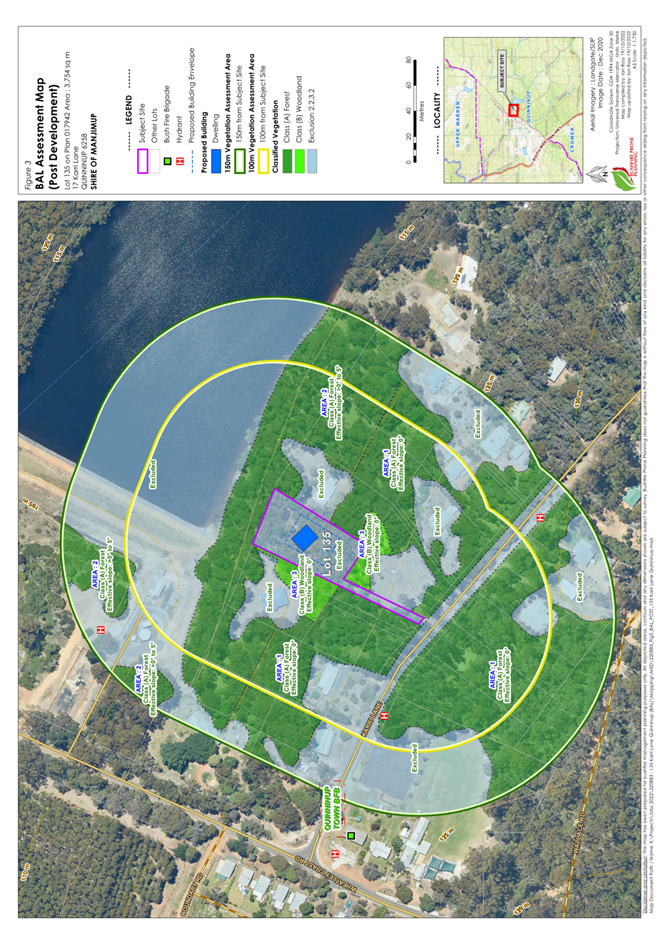The height and width of the screenshot is (940, 665).
Task: Click the 'Figure 3' caption
Action: point(29,174)
